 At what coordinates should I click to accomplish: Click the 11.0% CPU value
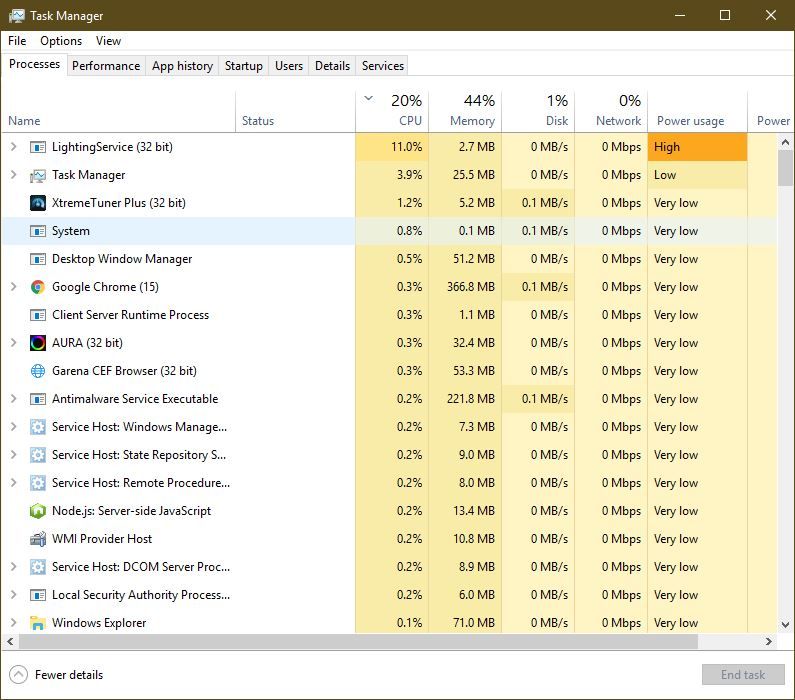(406, 147)
